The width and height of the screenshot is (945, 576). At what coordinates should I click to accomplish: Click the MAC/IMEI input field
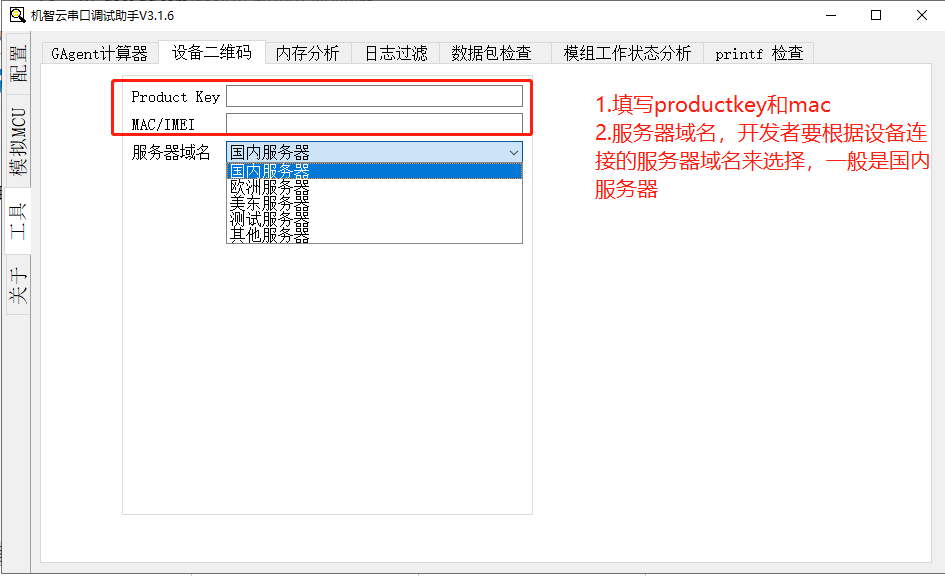[374, 121]
